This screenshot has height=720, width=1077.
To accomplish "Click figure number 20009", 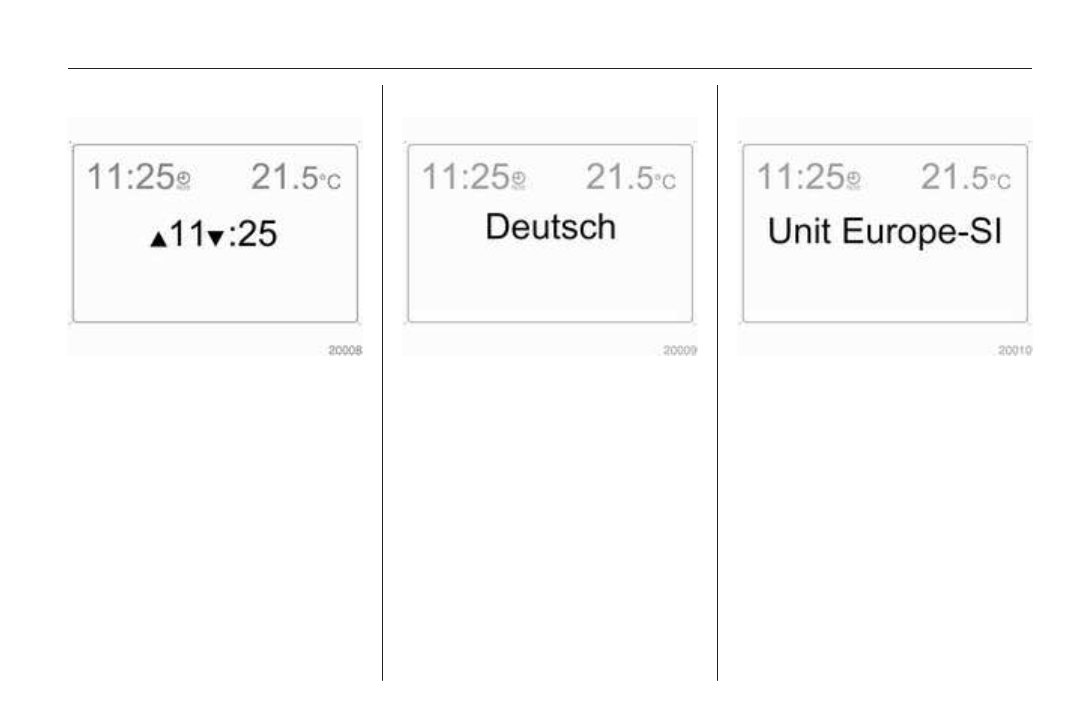I will click(x=680, y=351).
